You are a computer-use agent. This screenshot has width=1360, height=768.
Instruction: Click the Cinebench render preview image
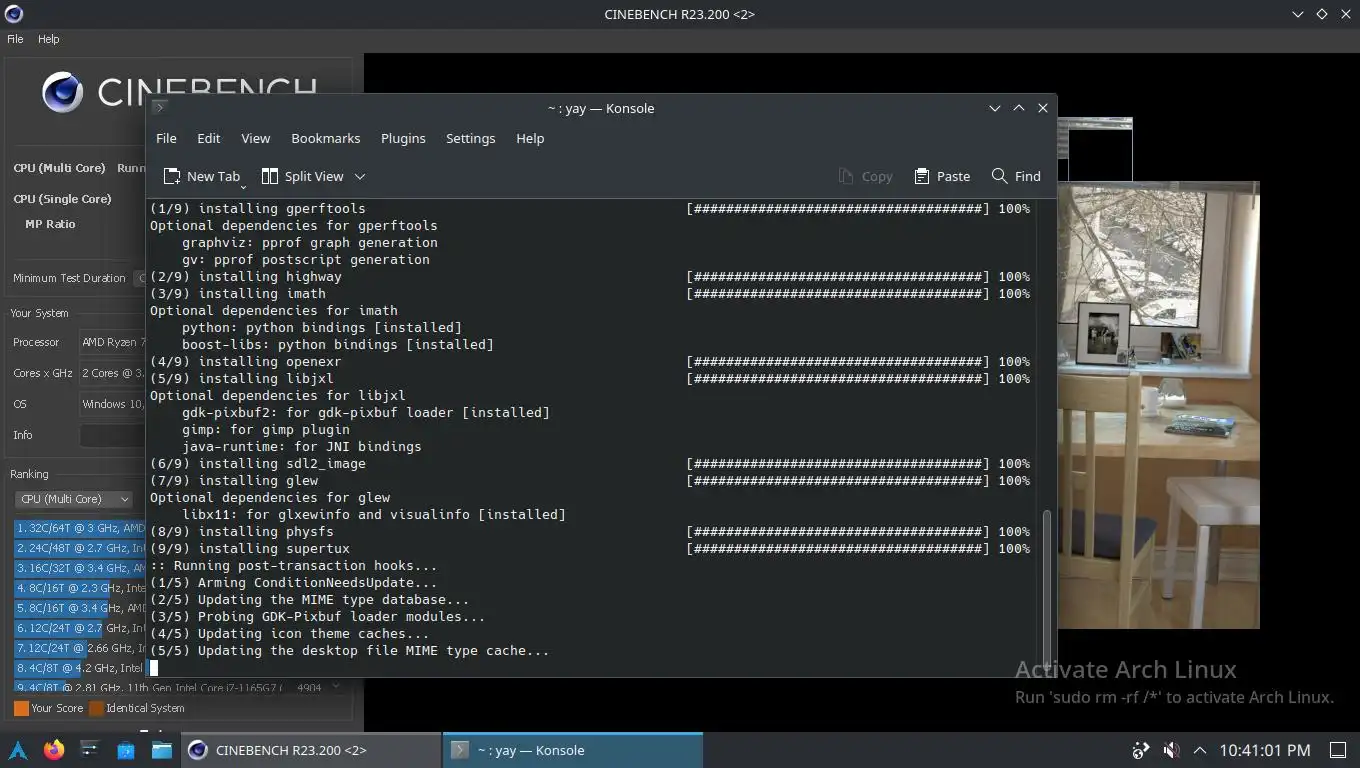click(1158, 404)
